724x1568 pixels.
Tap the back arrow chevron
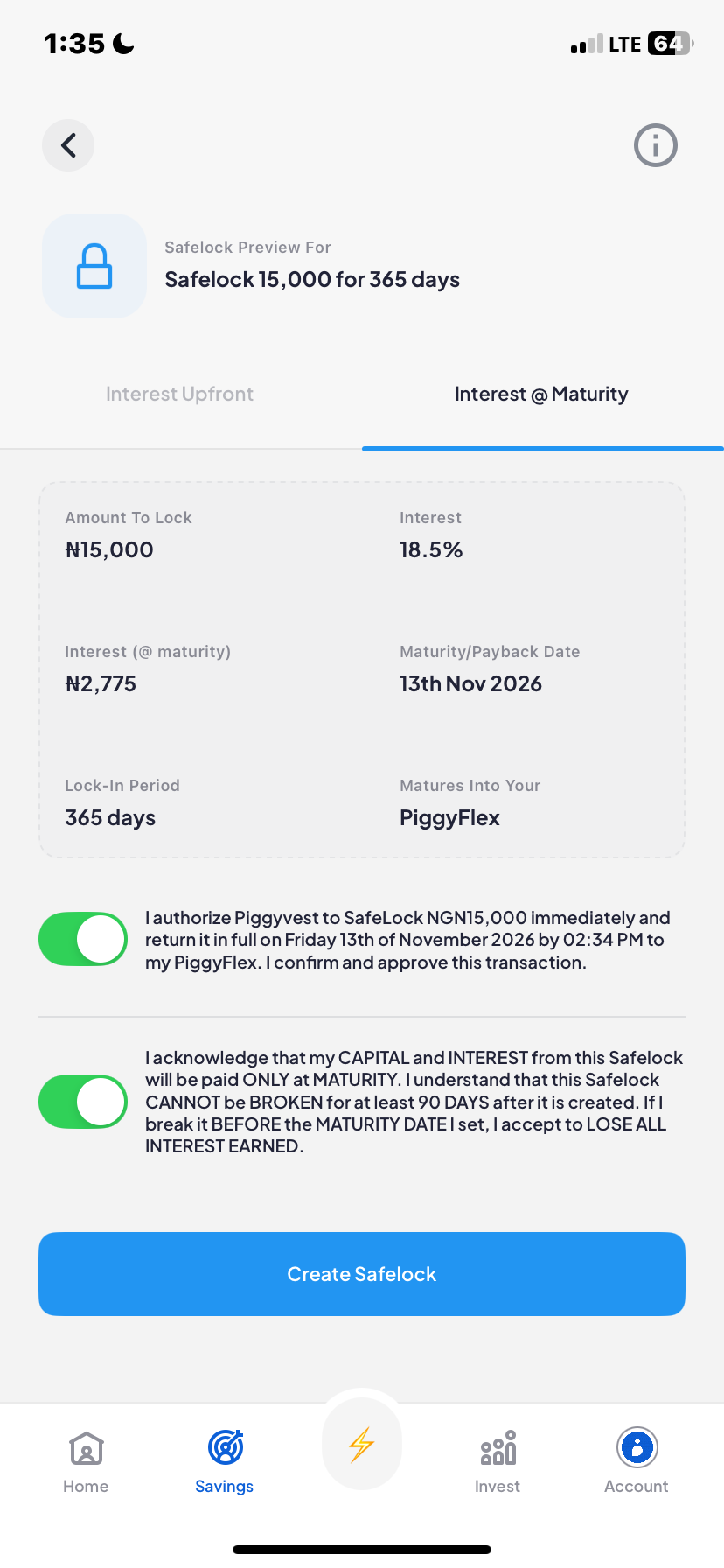pyautogui.click(x=67, y=145)
